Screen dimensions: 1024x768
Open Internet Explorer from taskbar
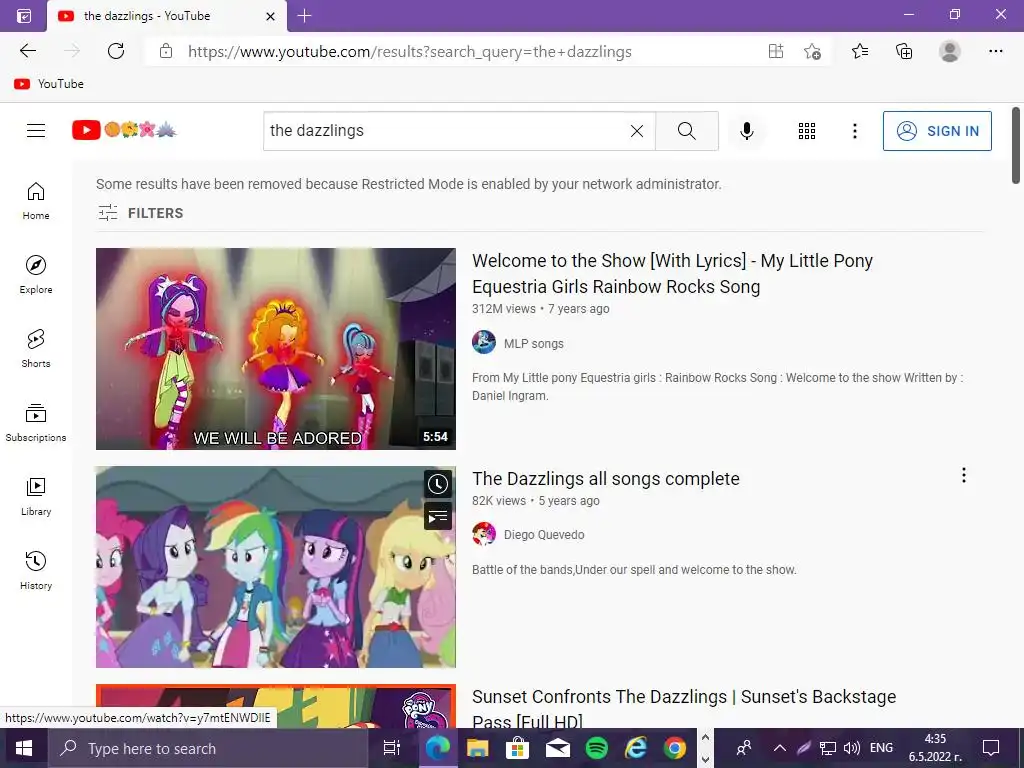click(635, 748)
